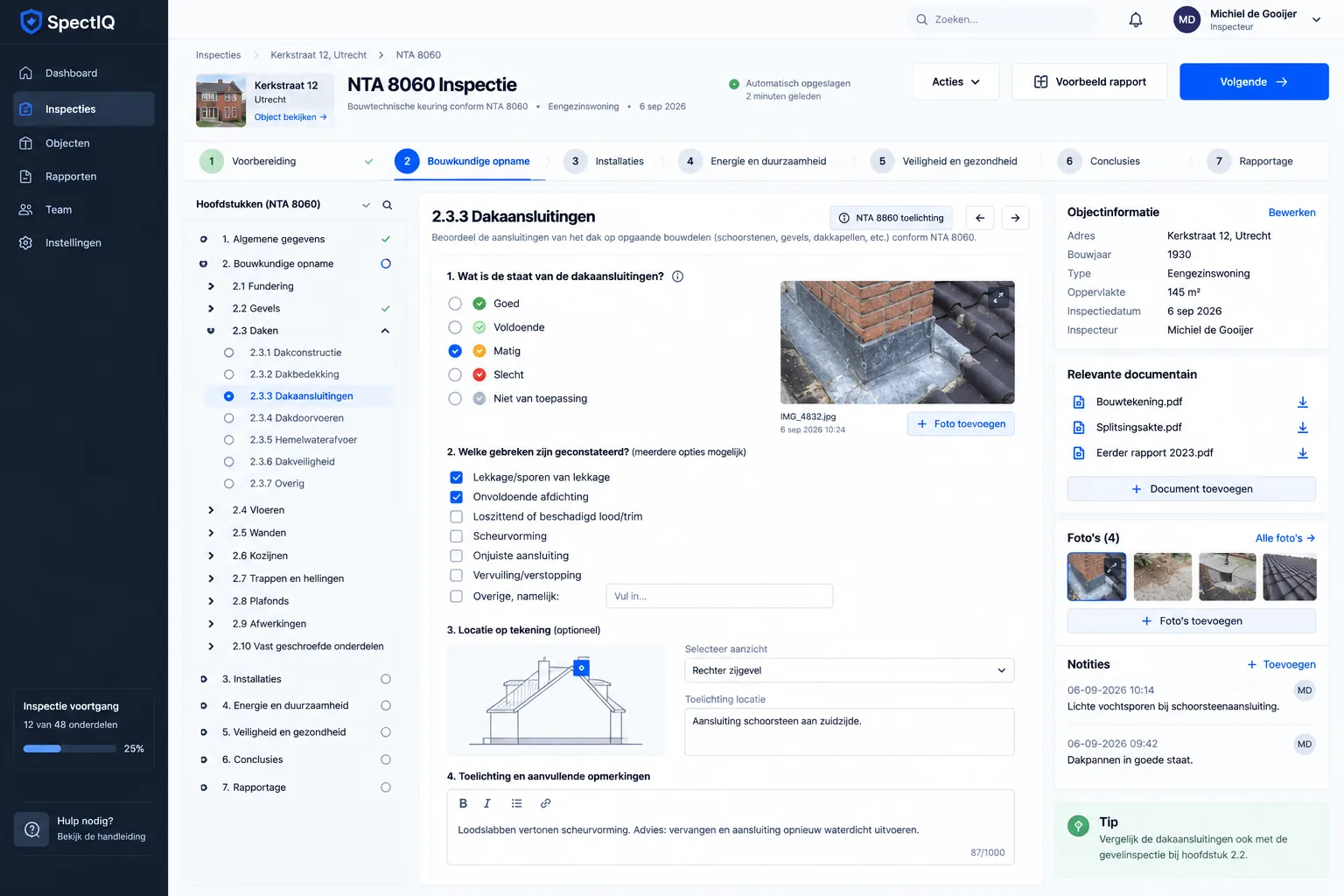1344x896 pixels.
Task: Click the Inspectie voortgang progress bar
Action: [x=70, y=749]
